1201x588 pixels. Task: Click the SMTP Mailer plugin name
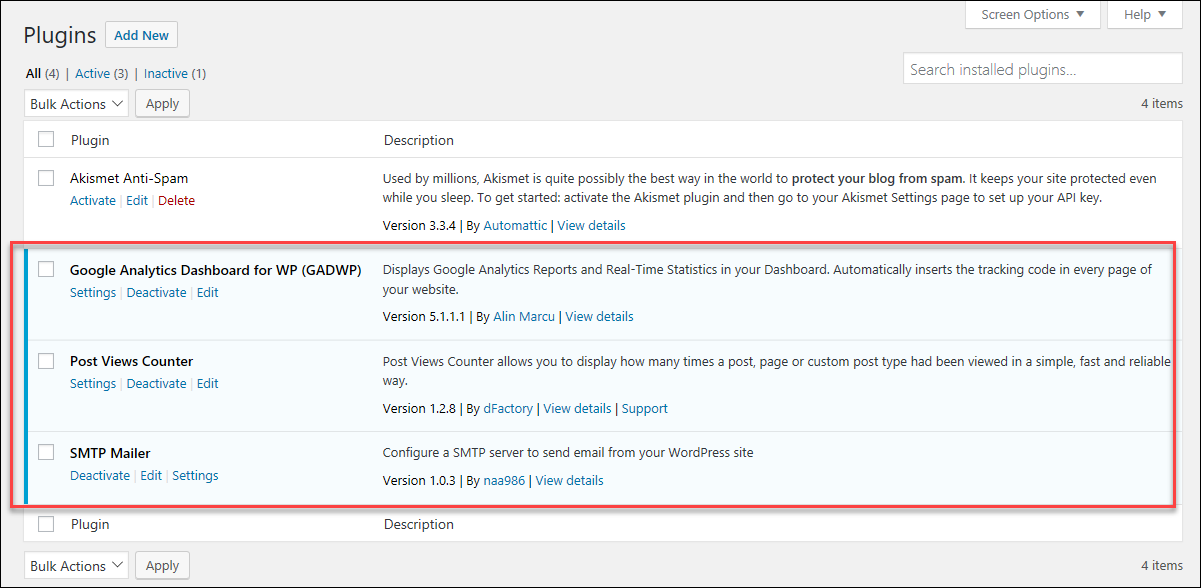tap(110, 452)
